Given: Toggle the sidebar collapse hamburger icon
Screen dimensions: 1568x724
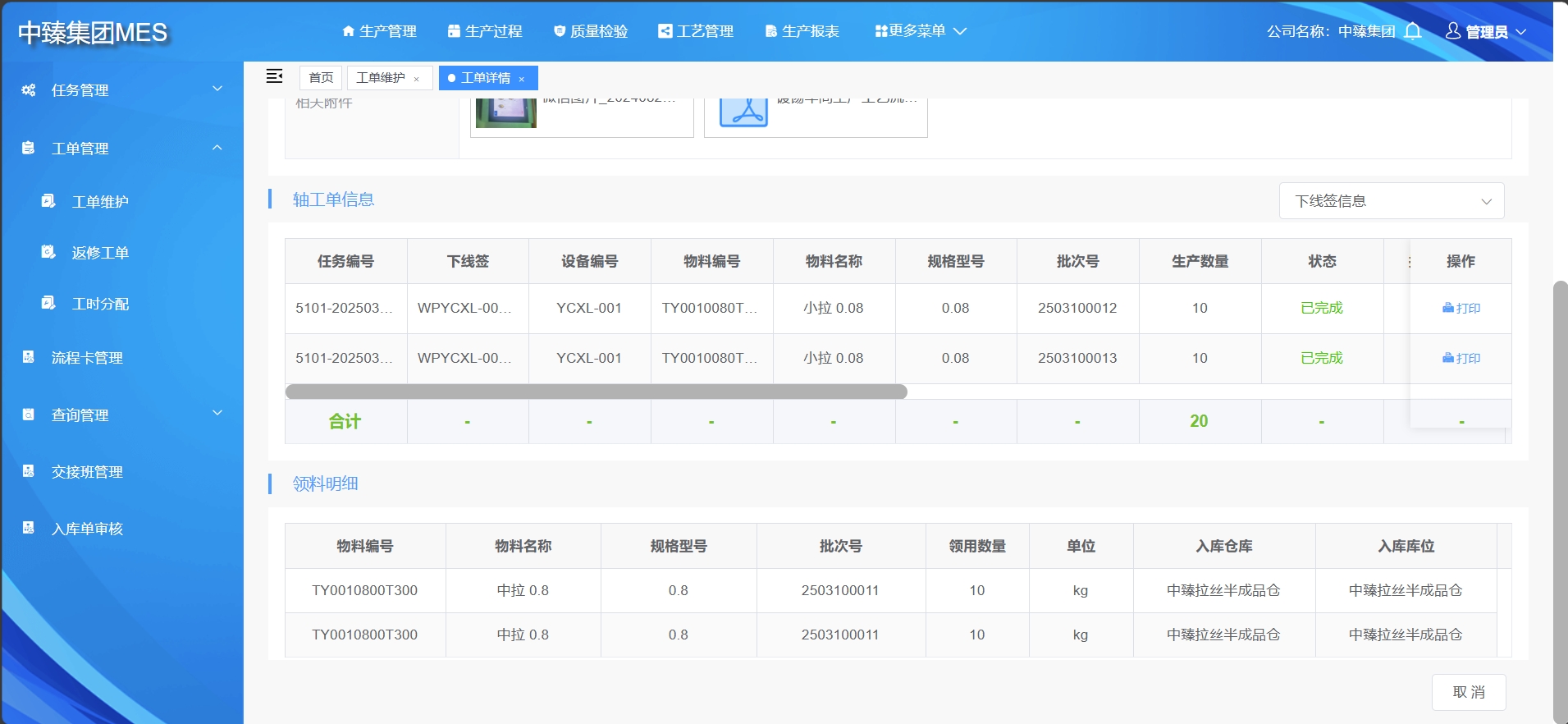Looking at the screenshot, I should 274,76.
